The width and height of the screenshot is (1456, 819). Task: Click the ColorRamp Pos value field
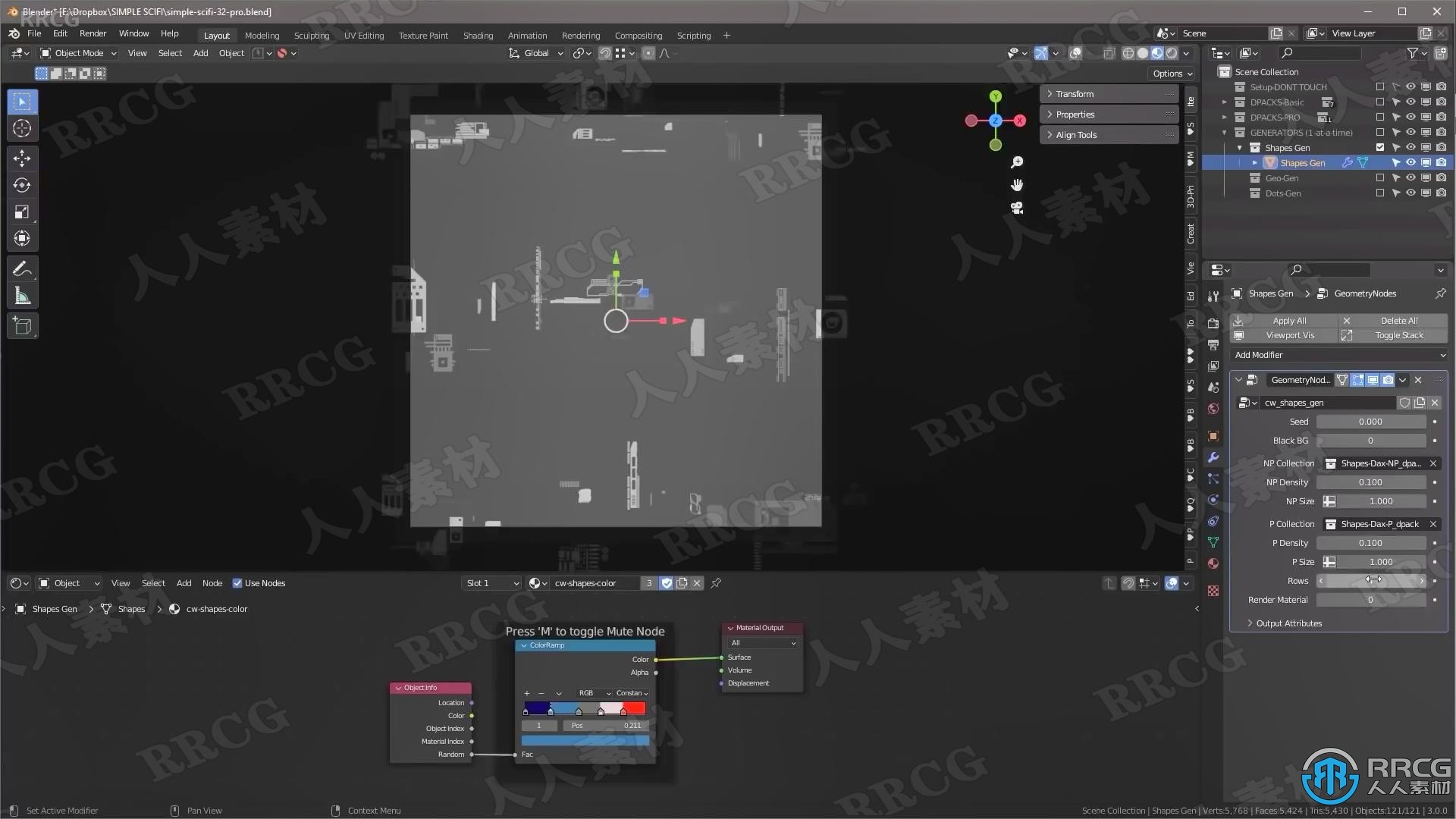tap(606, 726)
